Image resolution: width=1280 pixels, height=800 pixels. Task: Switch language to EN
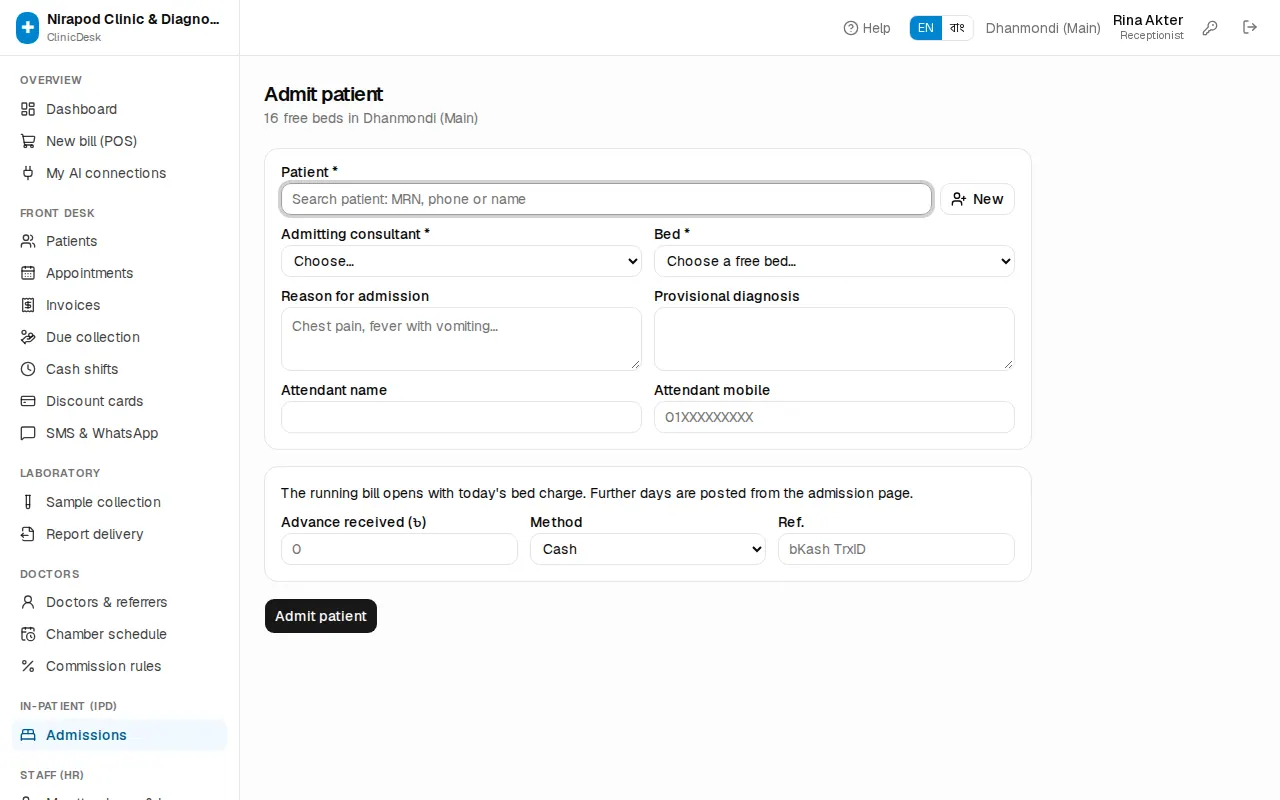(x=926, y=28)
